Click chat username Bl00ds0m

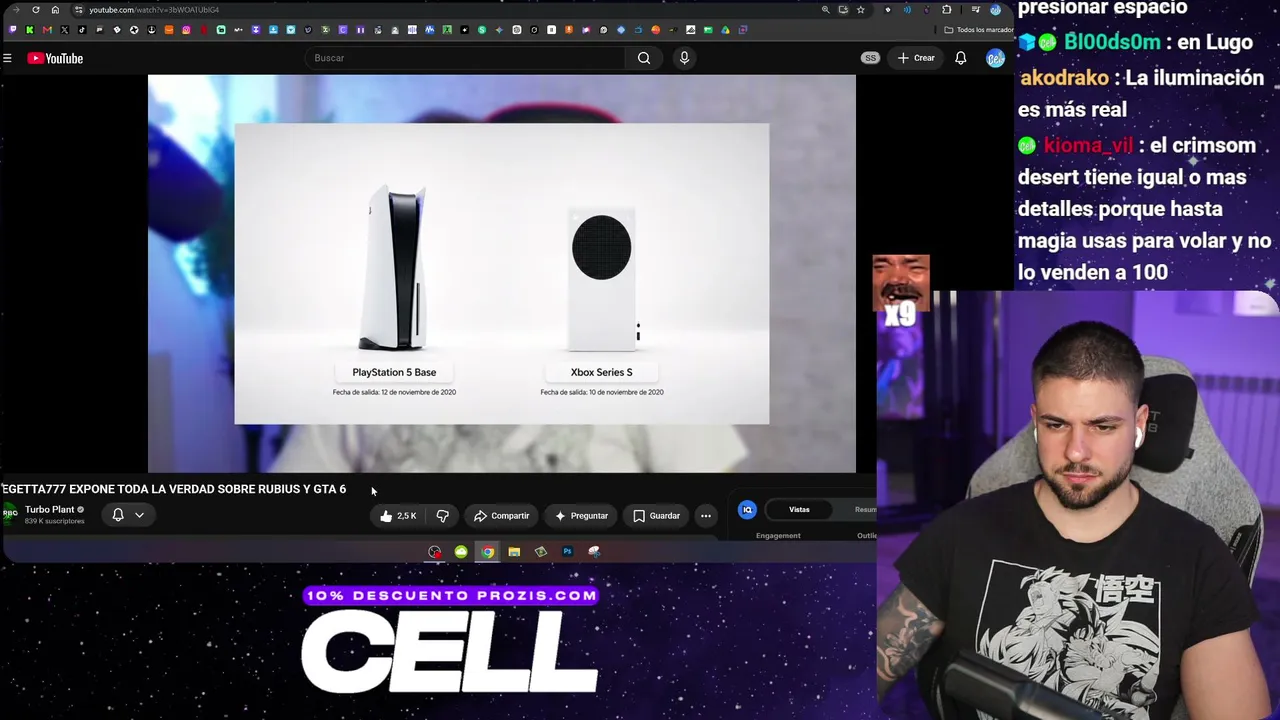pyautogui.click(x=1112, y=42)
